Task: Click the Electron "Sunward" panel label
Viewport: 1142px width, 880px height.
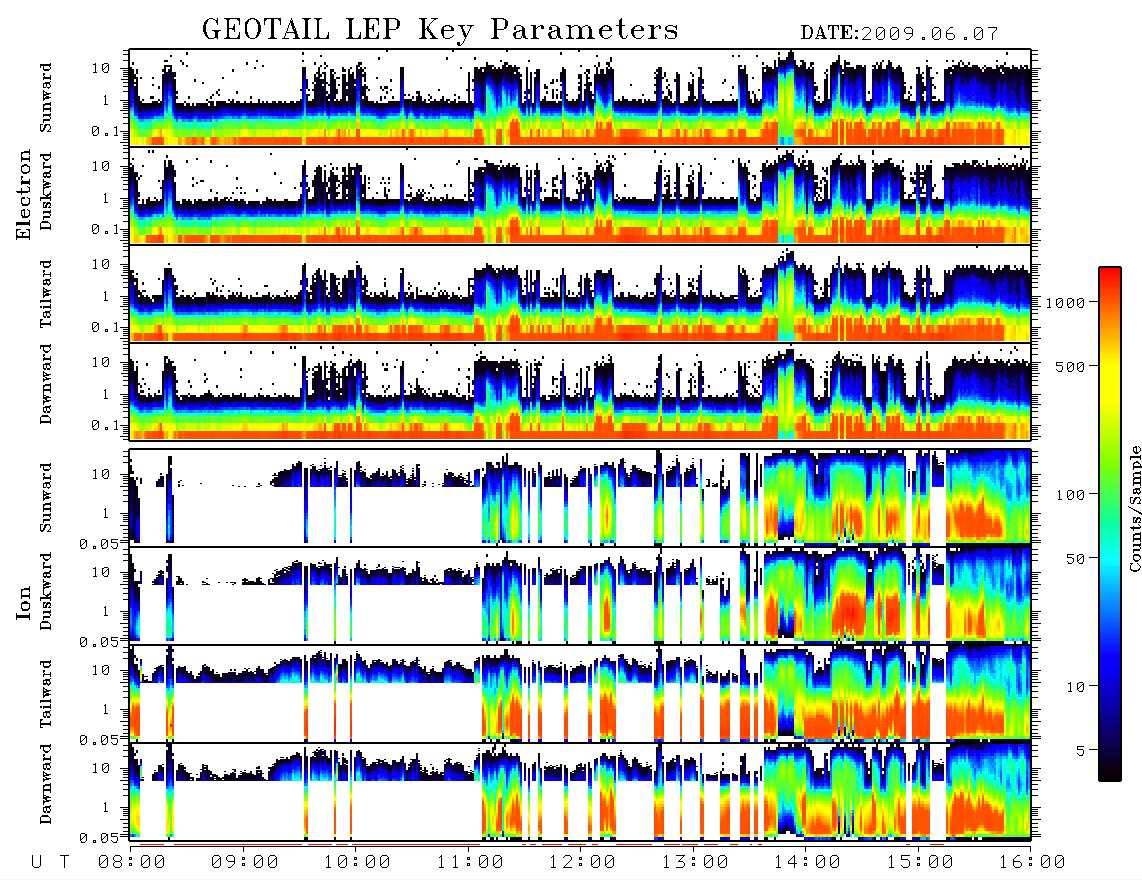Action: pyautogui.click(x=46, y=98)
